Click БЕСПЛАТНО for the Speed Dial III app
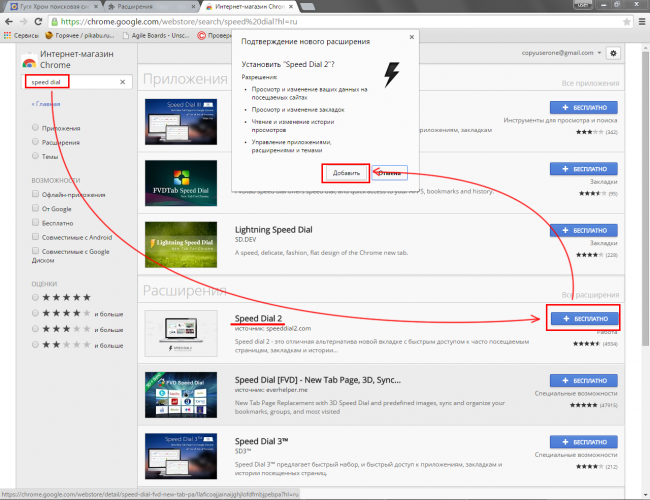 584,107
